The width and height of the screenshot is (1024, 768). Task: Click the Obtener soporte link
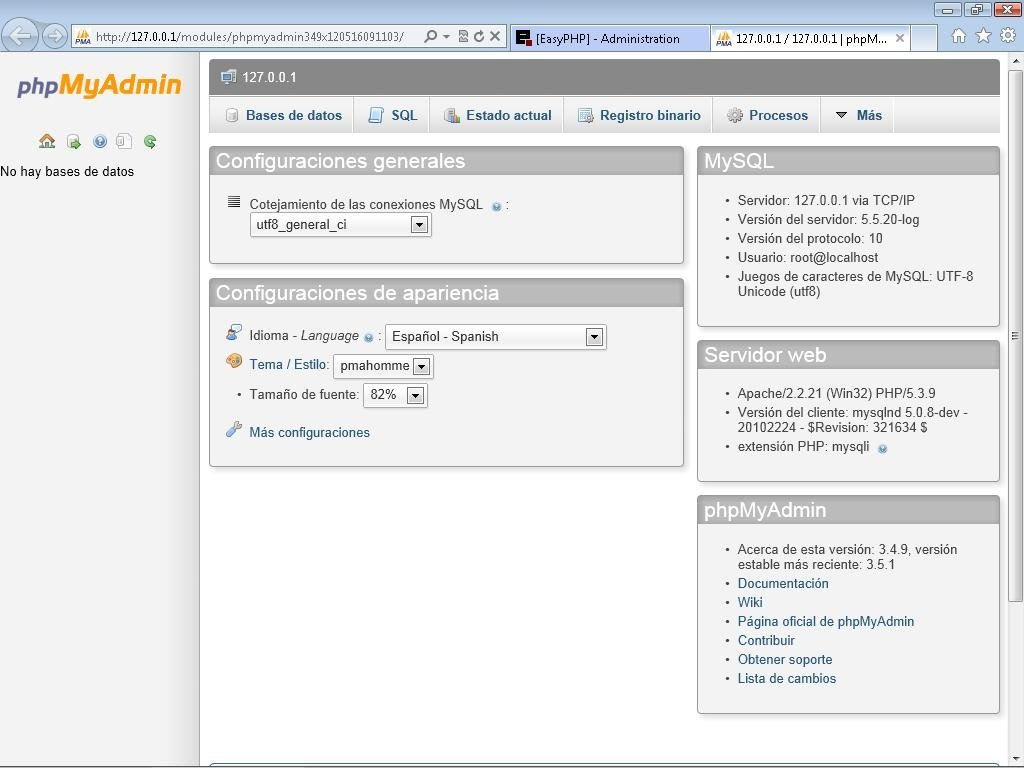pos(785,659)
